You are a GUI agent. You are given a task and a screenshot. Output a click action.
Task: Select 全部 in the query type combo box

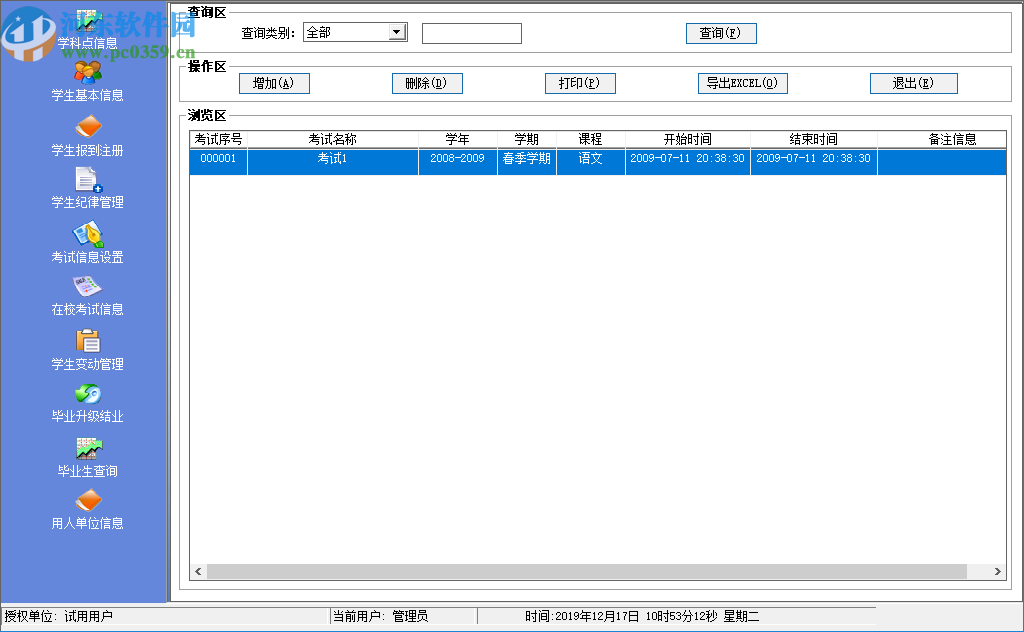point(345,31)
